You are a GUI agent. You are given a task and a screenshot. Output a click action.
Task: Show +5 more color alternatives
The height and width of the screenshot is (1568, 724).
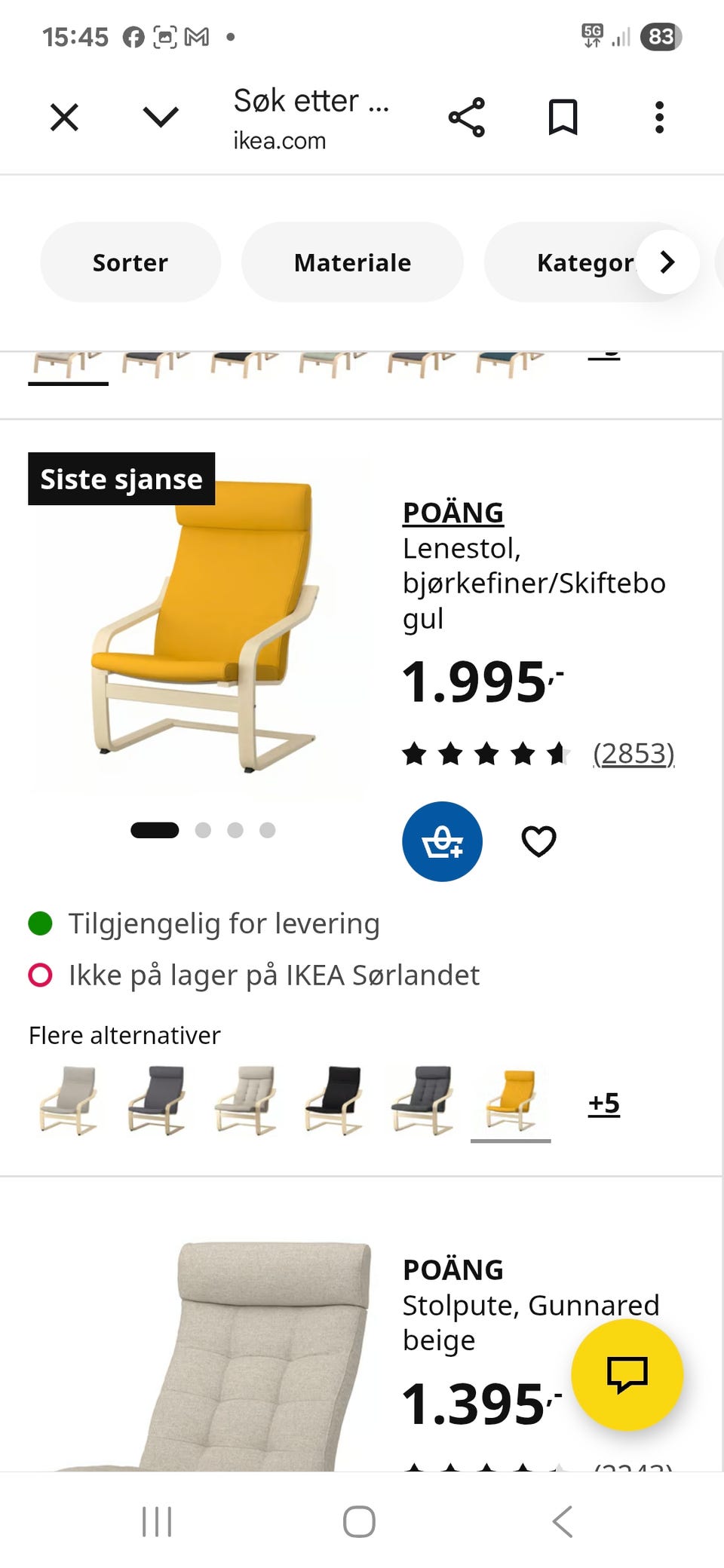[x=603, y=1103]
